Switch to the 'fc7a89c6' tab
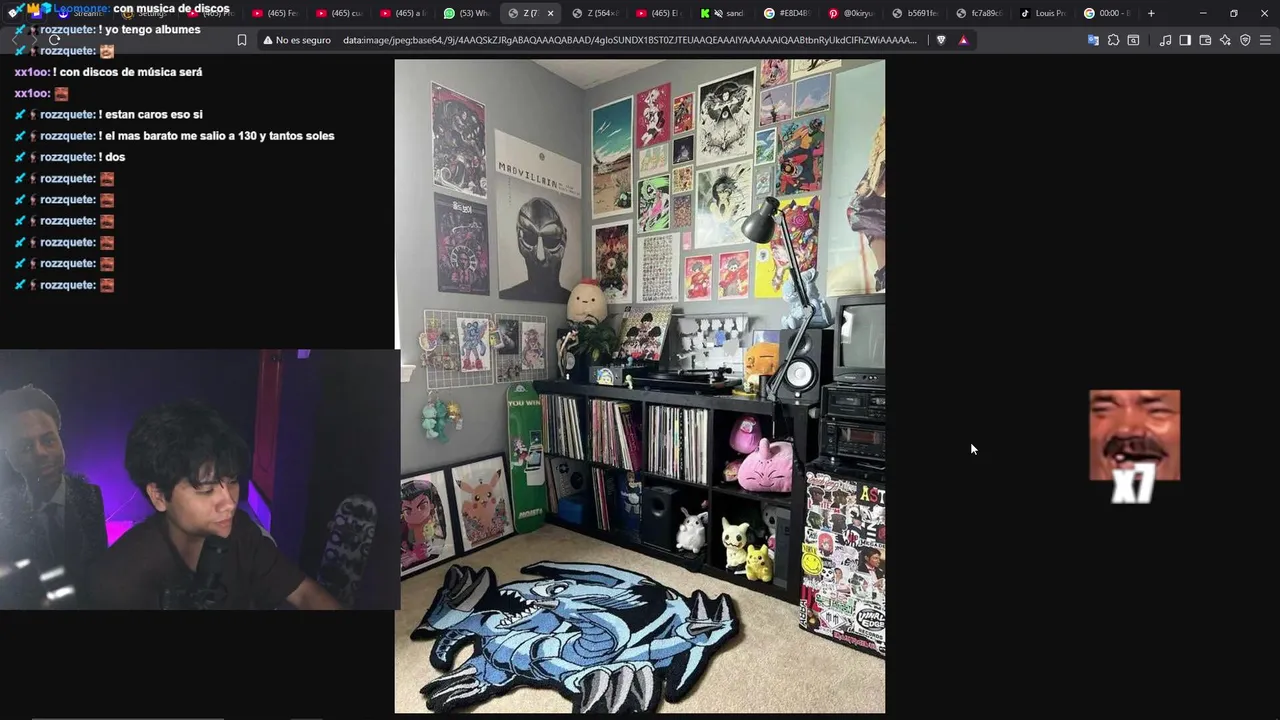The width and height of the screenshot is (1280, 720). click(x=978, y=13)
